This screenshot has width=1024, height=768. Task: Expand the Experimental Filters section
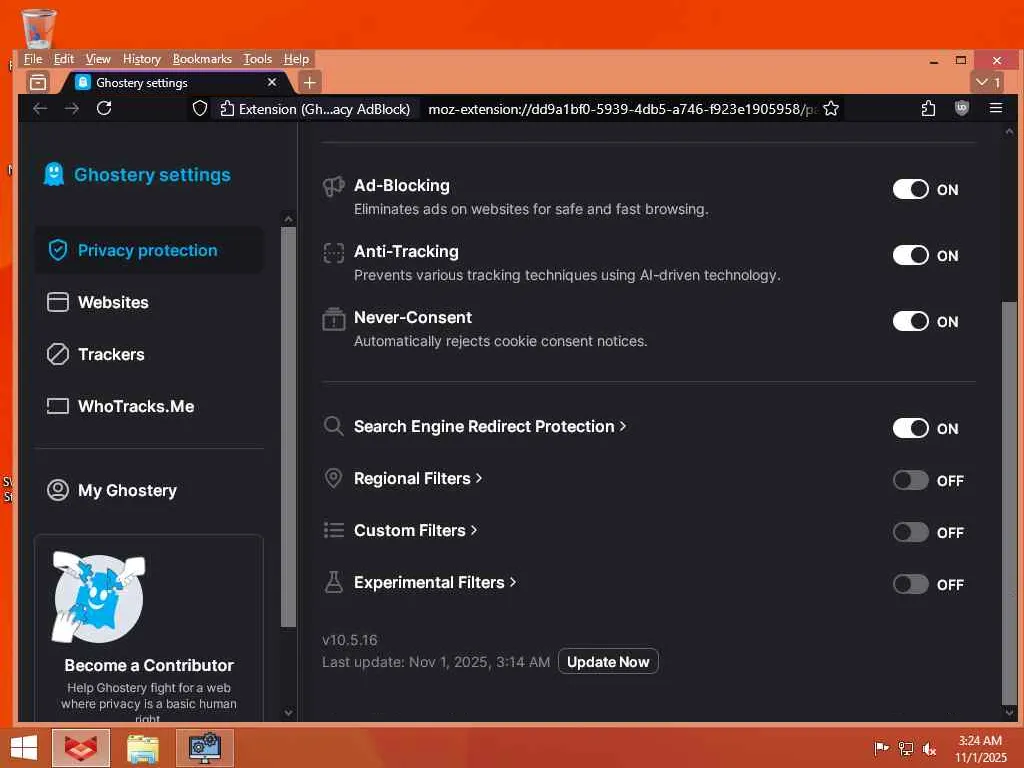[x=435, y=583]
